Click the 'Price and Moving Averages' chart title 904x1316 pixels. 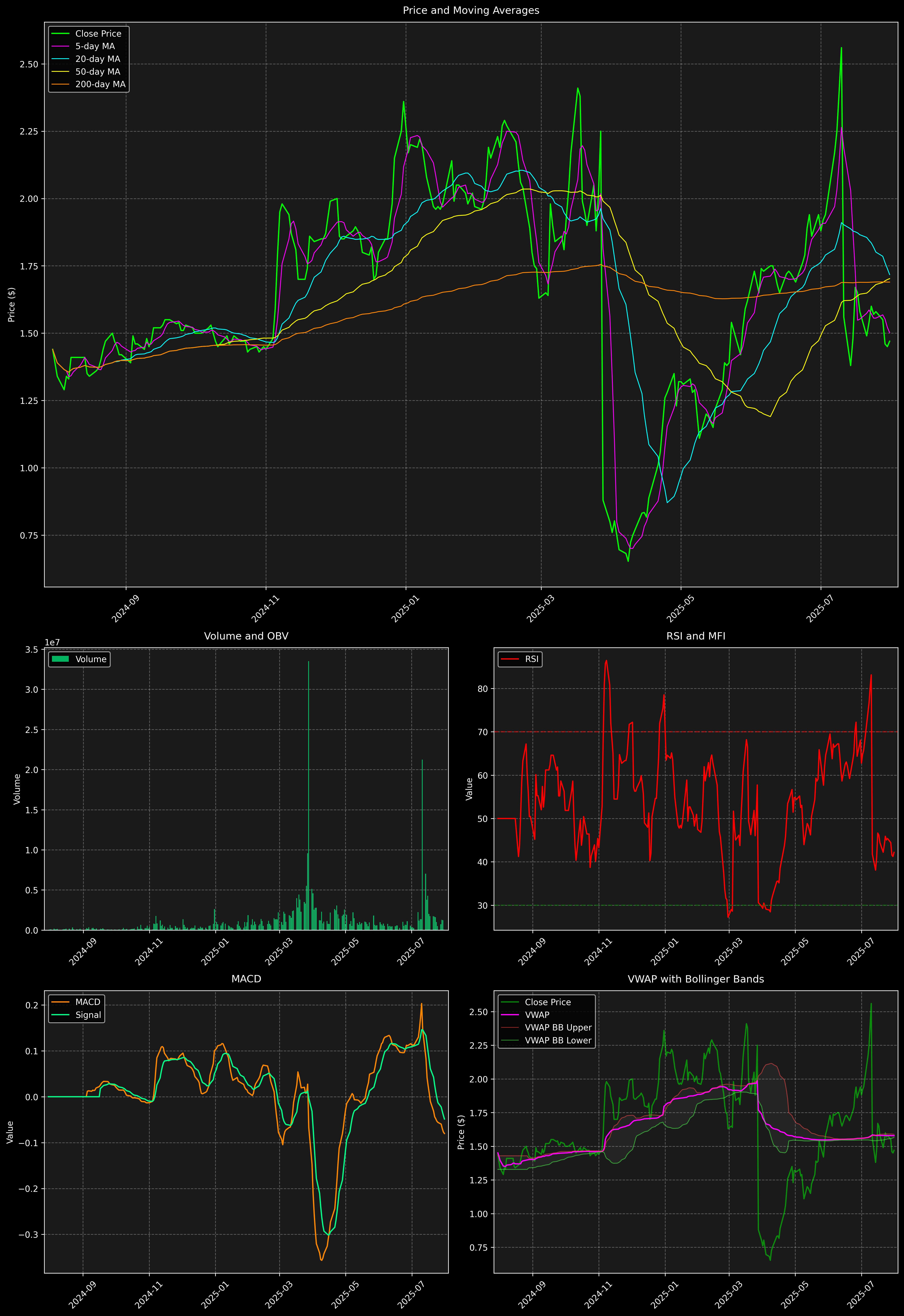(x=471, y=10)
